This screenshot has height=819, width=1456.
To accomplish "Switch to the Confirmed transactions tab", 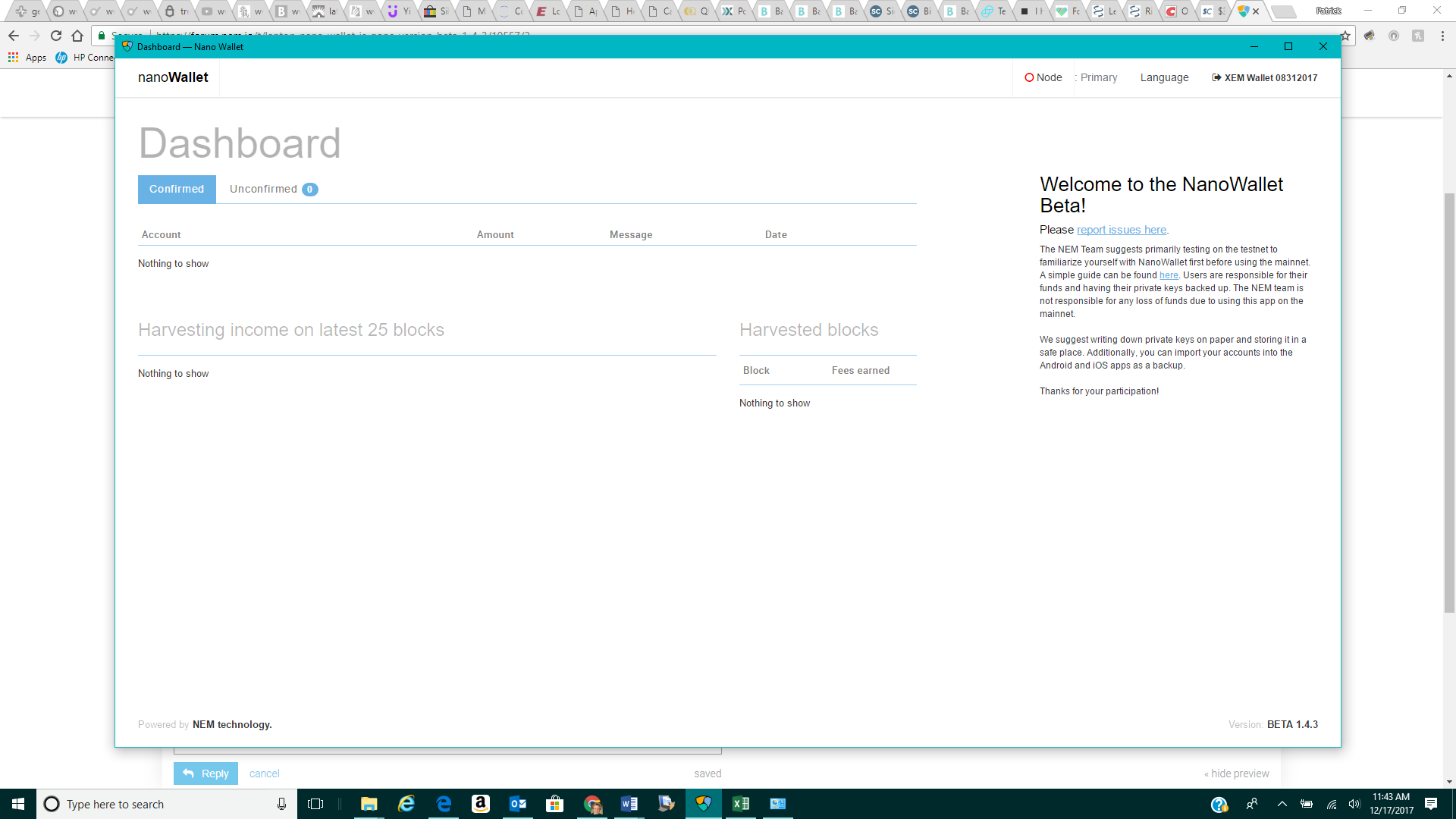I will 177,189.
